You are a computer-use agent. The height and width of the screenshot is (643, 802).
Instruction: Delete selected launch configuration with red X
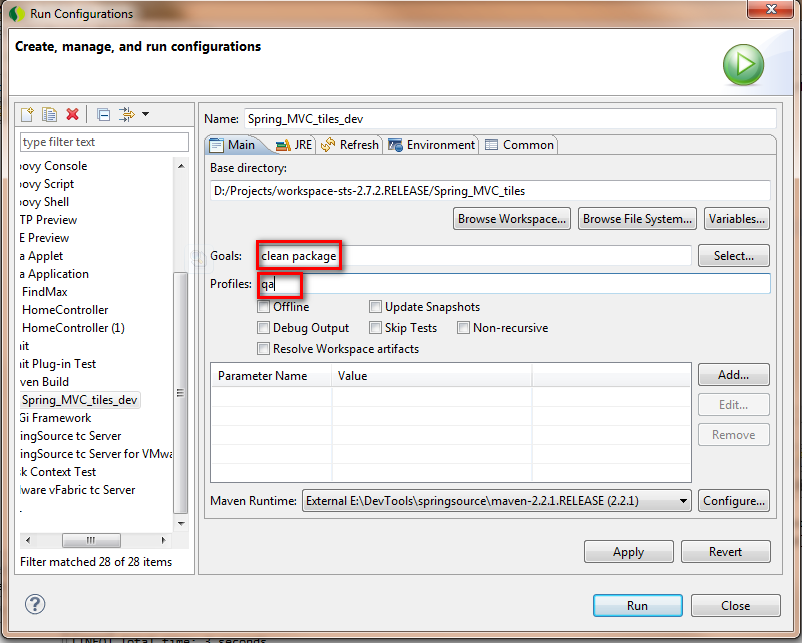pos(73,114)
